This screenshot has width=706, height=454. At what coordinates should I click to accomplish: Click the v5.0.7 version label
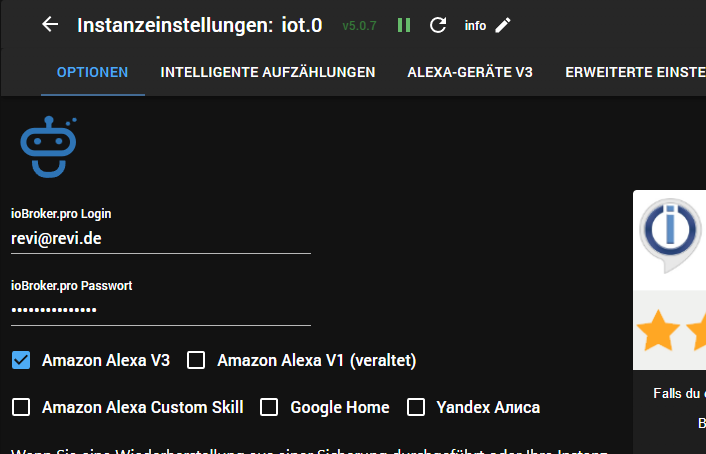pos(359,26)
